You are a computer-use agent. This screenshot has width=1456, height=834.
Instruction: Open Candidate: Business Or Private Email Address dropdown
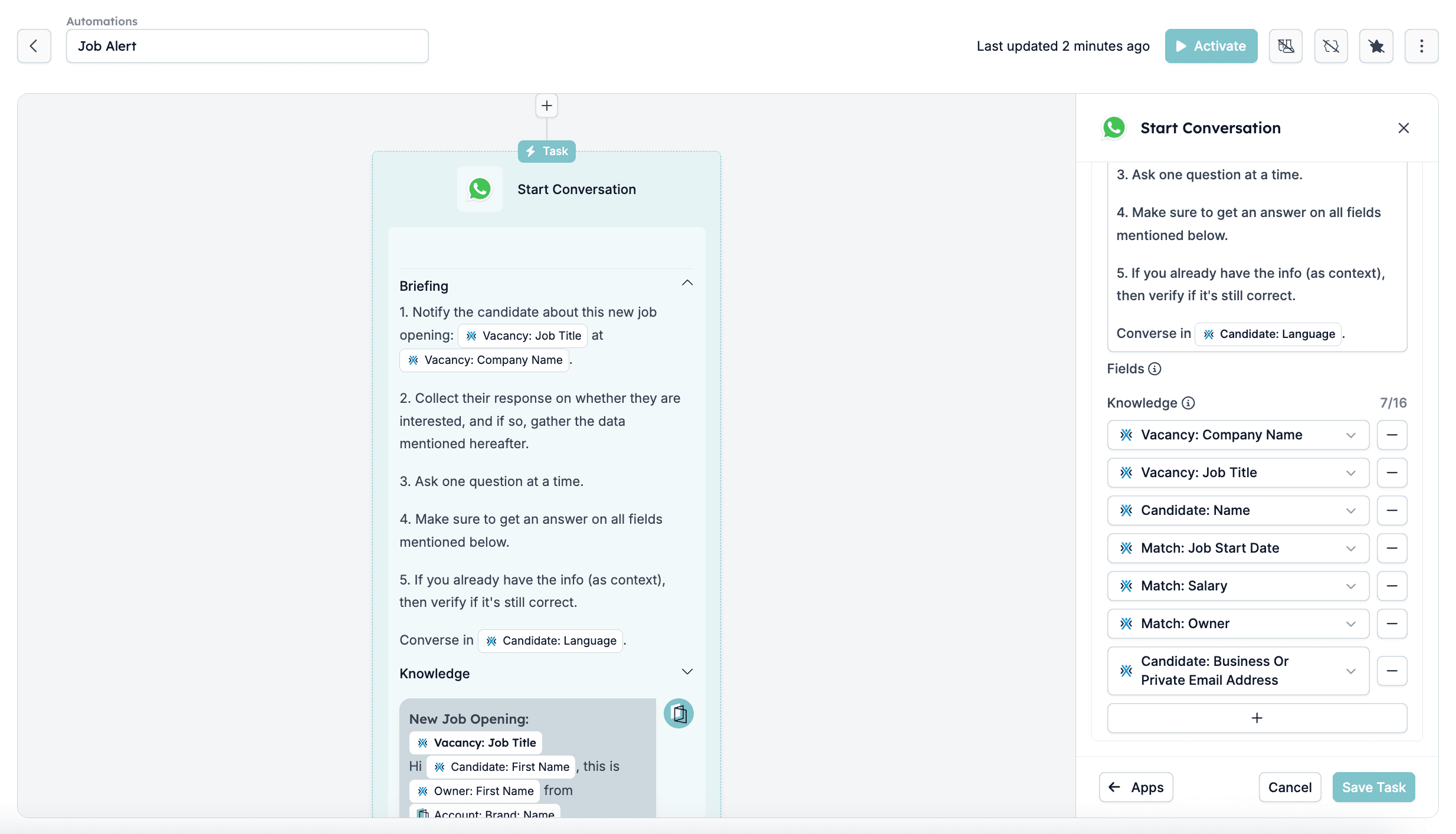pyautogui.click(x=1238, y=671)
